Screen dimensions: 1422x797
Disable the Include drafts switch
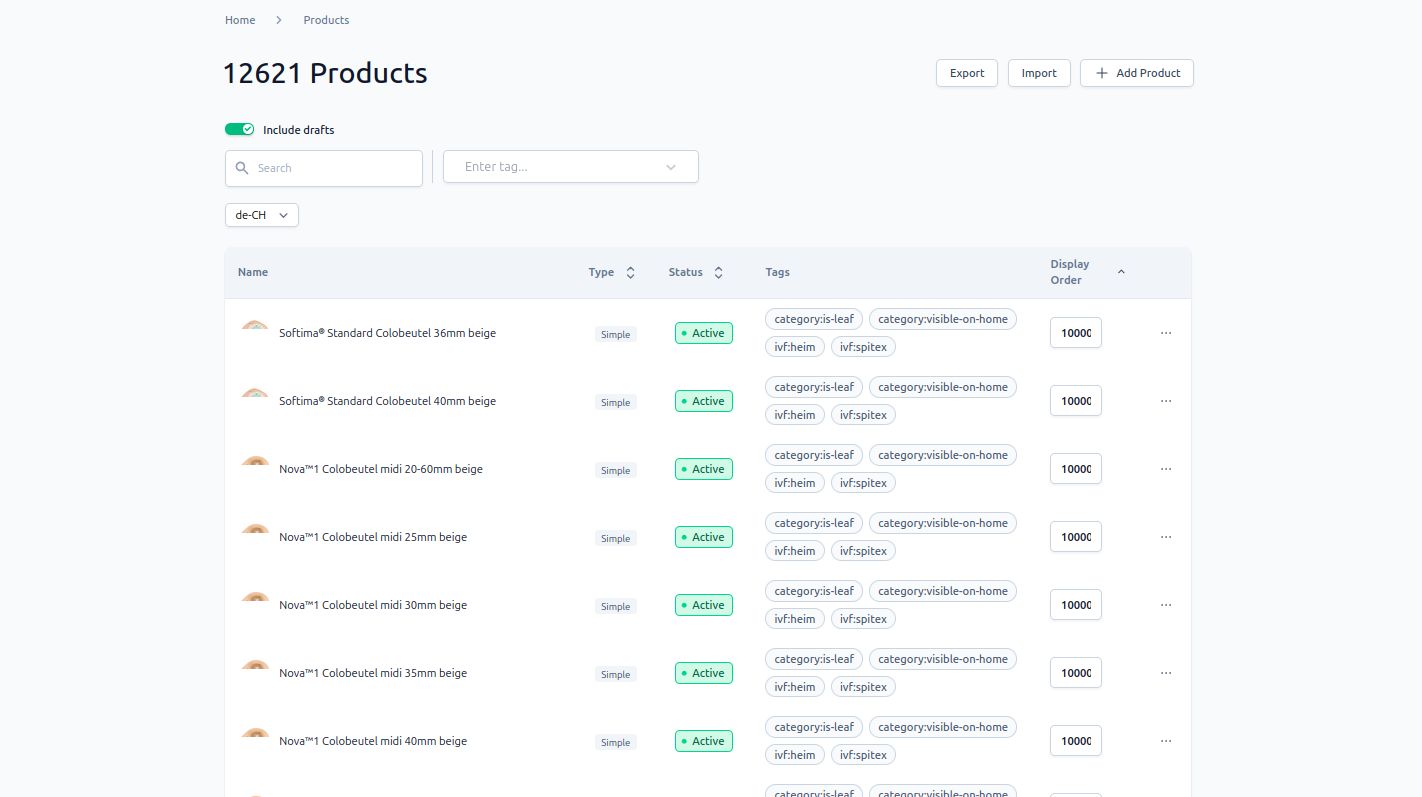click(239, 129)
